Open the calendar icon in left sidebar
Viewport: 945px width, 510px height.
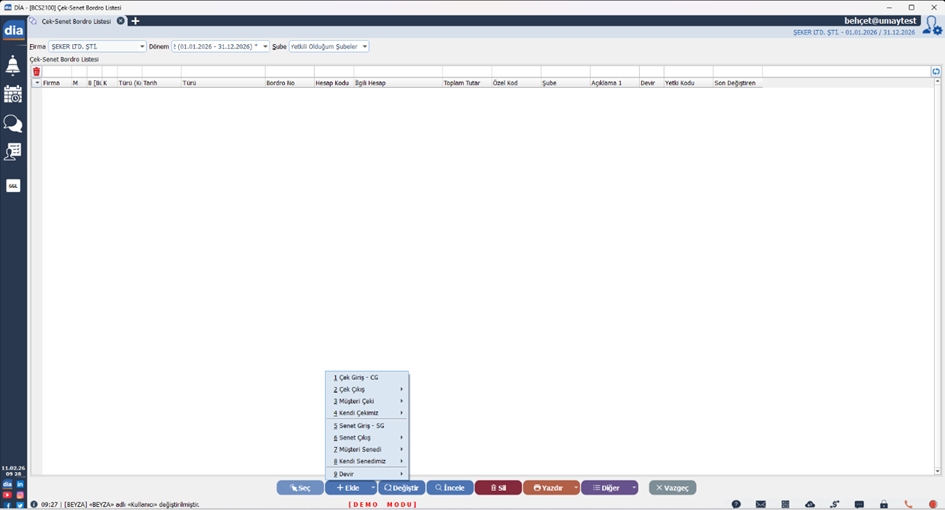point(13,94)
